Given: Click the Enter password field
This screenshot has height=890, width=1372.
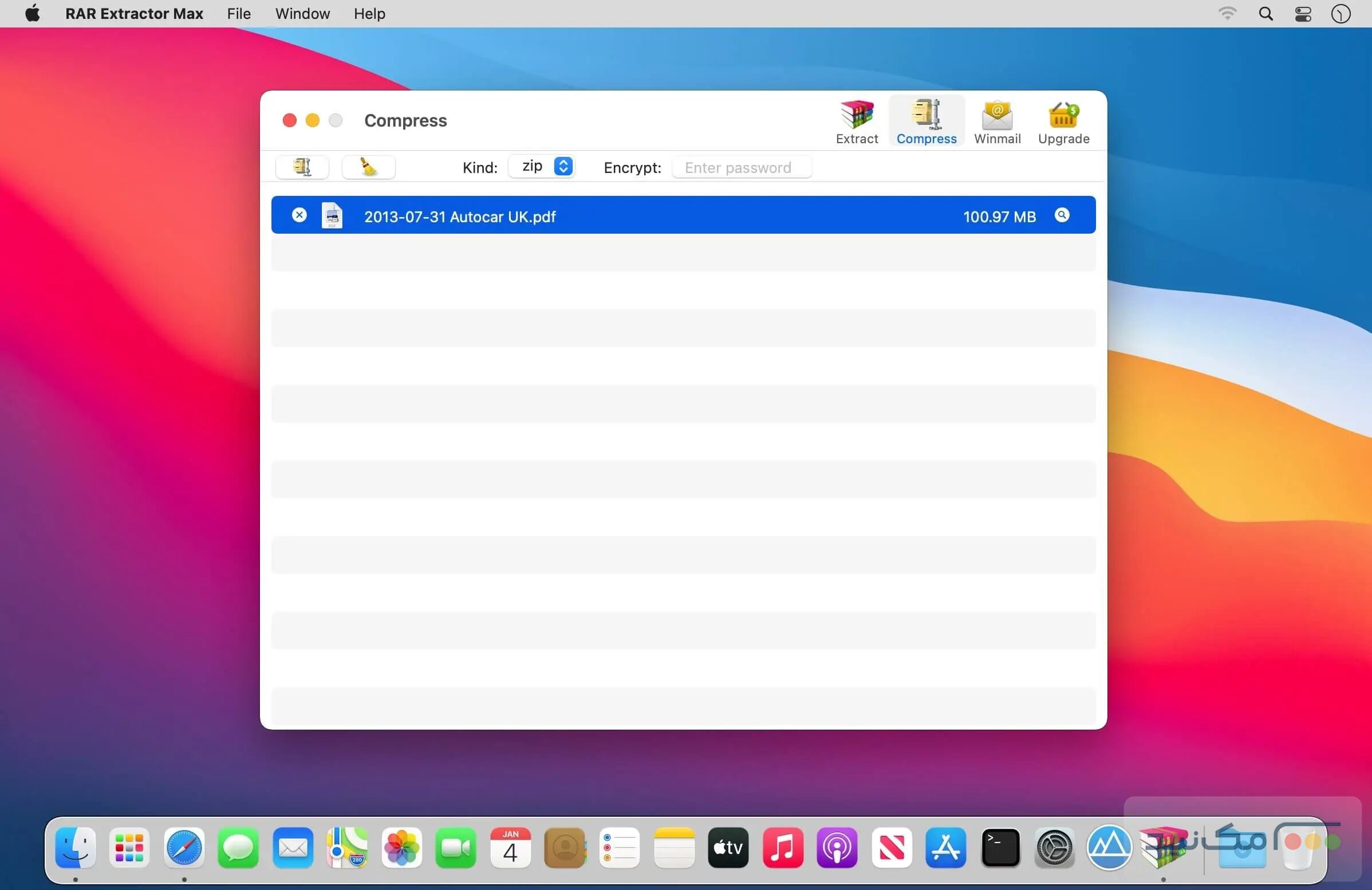Looking at the screenshot, I should [x=742, y=167].
